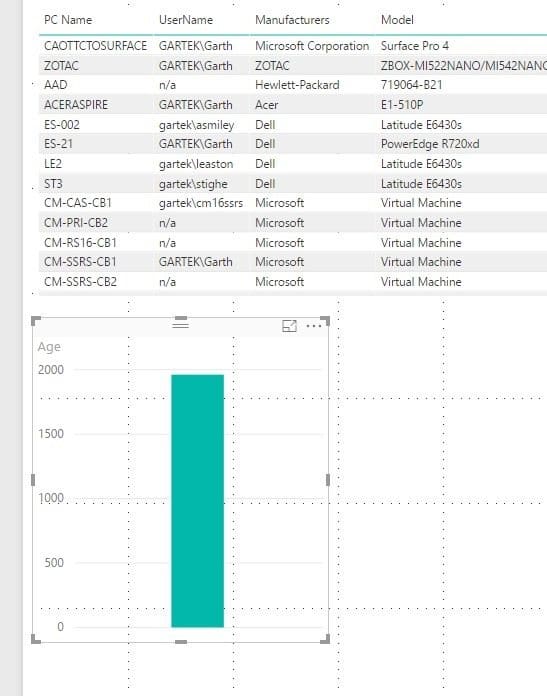547x696 pixels.
Task: Select the chart's top-right corner resize handle
Action: click(325, 320)
